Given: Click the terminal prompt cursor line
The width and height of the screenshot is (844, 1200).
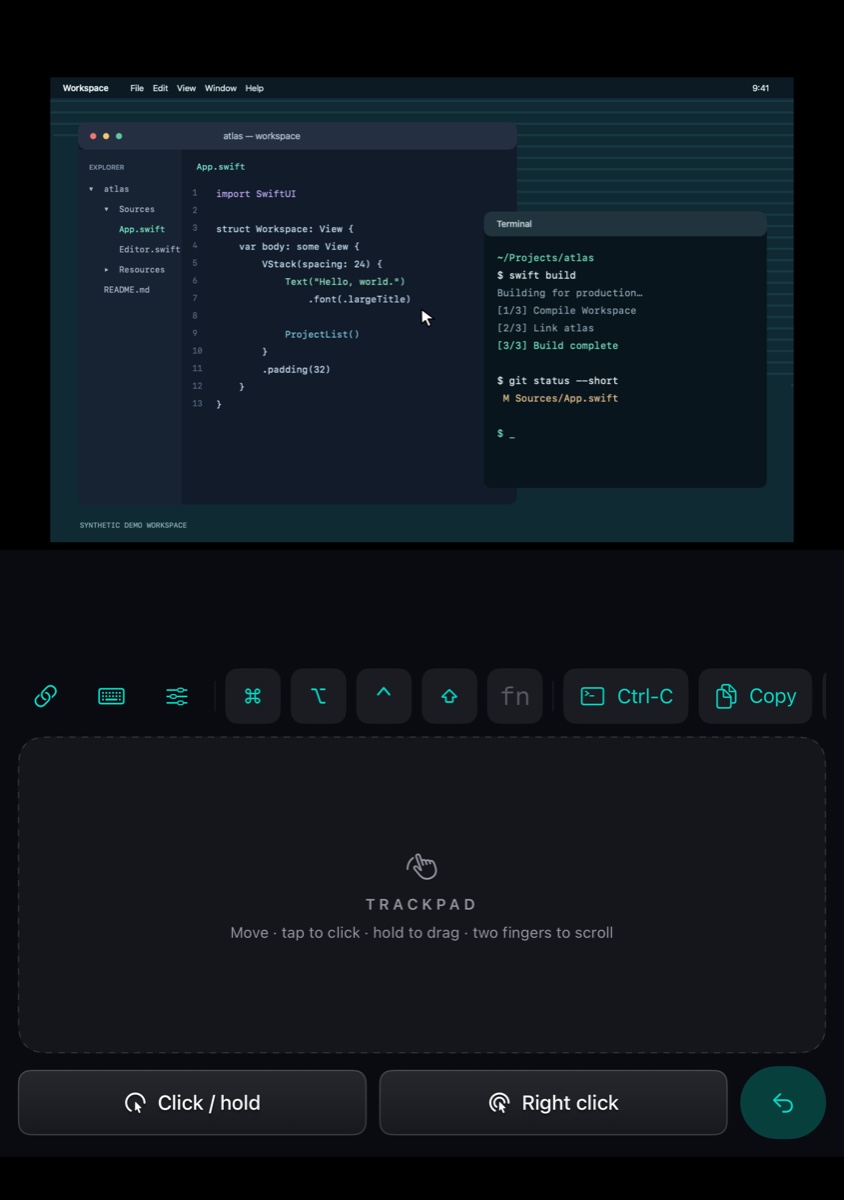Looking at the screenshot, I should pos(506,433).
